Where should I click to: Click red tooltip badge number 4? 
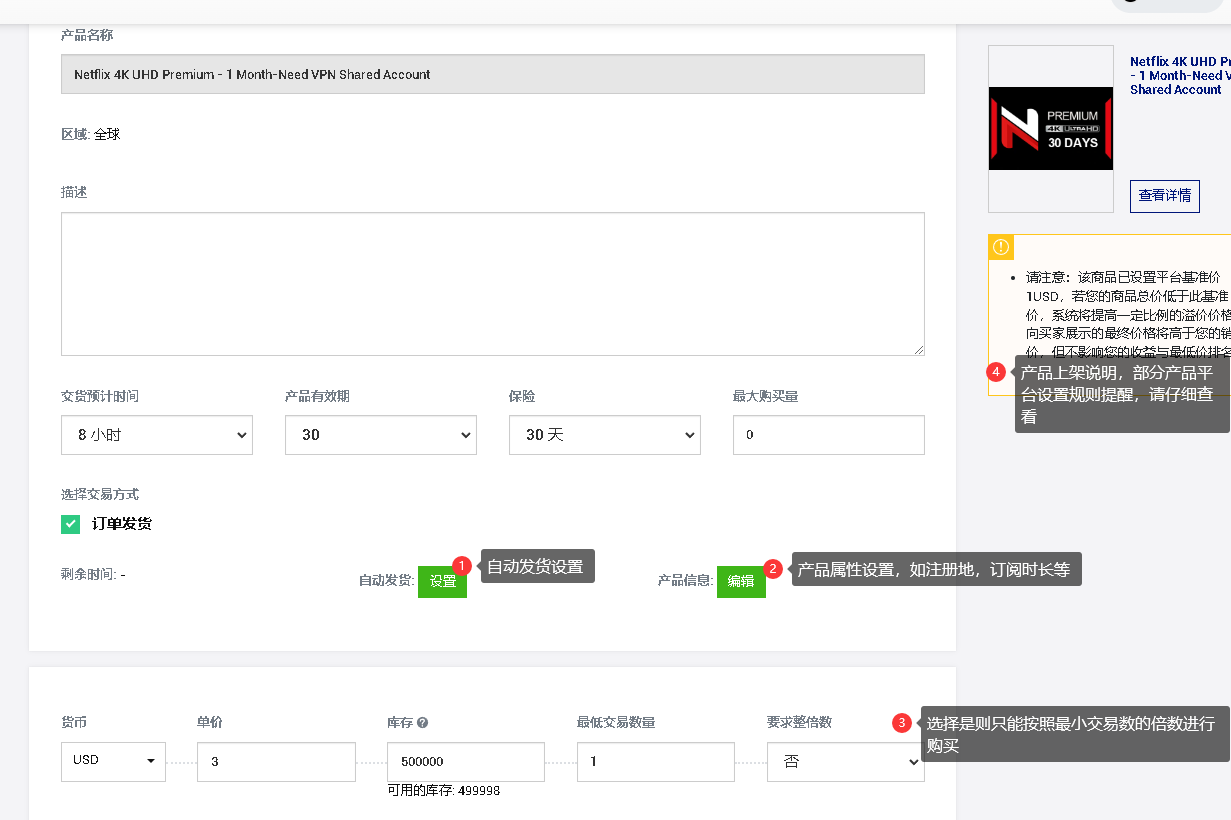995,372
